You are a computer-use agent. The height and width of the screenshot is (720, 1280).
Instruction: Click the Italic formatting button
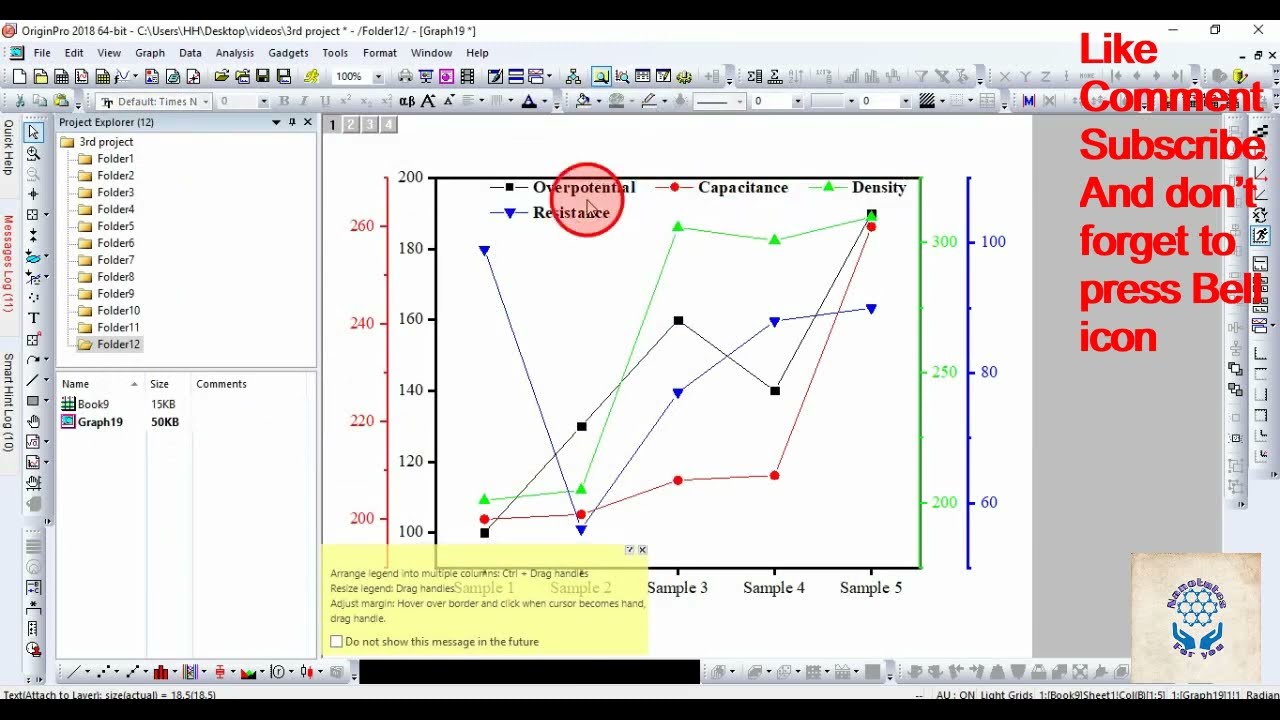pos(304,101)
